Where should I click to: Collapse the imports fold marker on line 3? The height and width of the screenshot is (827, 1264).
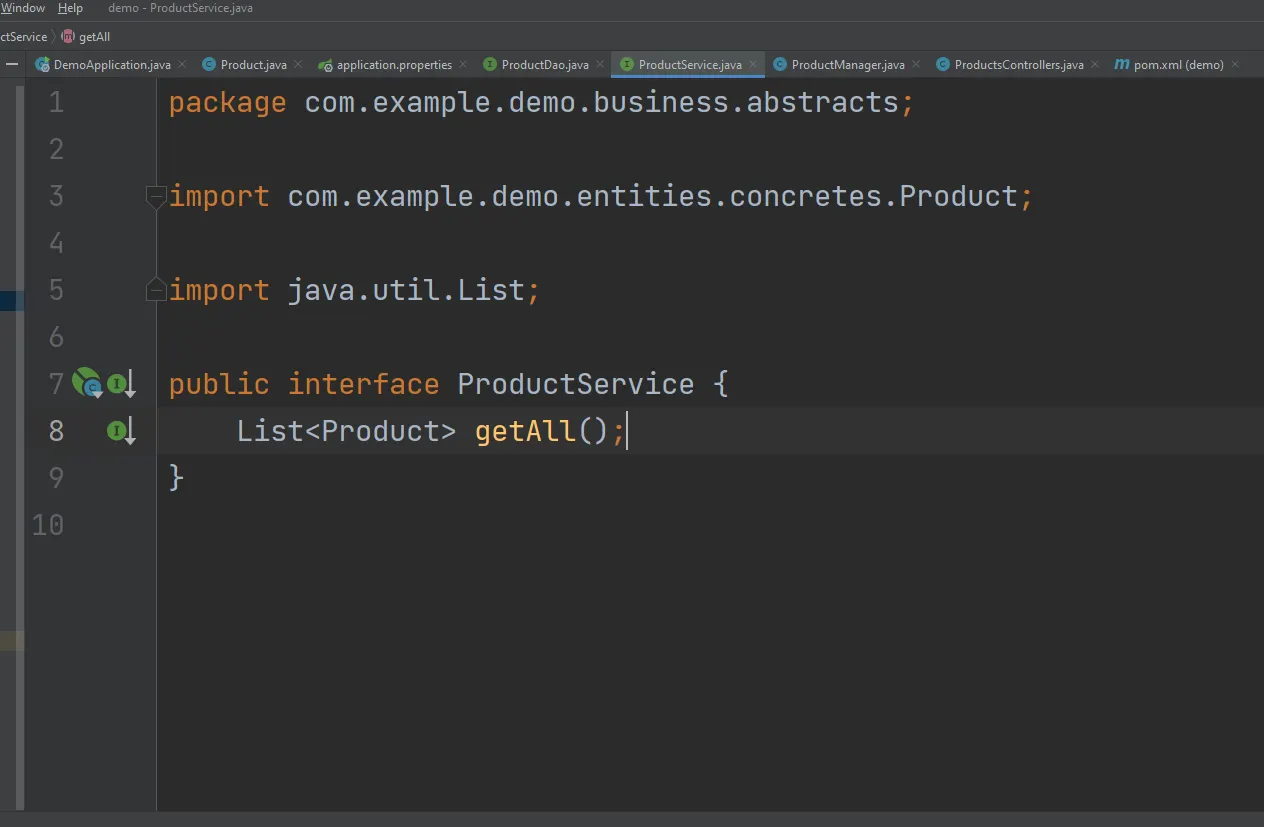[156, 197]
